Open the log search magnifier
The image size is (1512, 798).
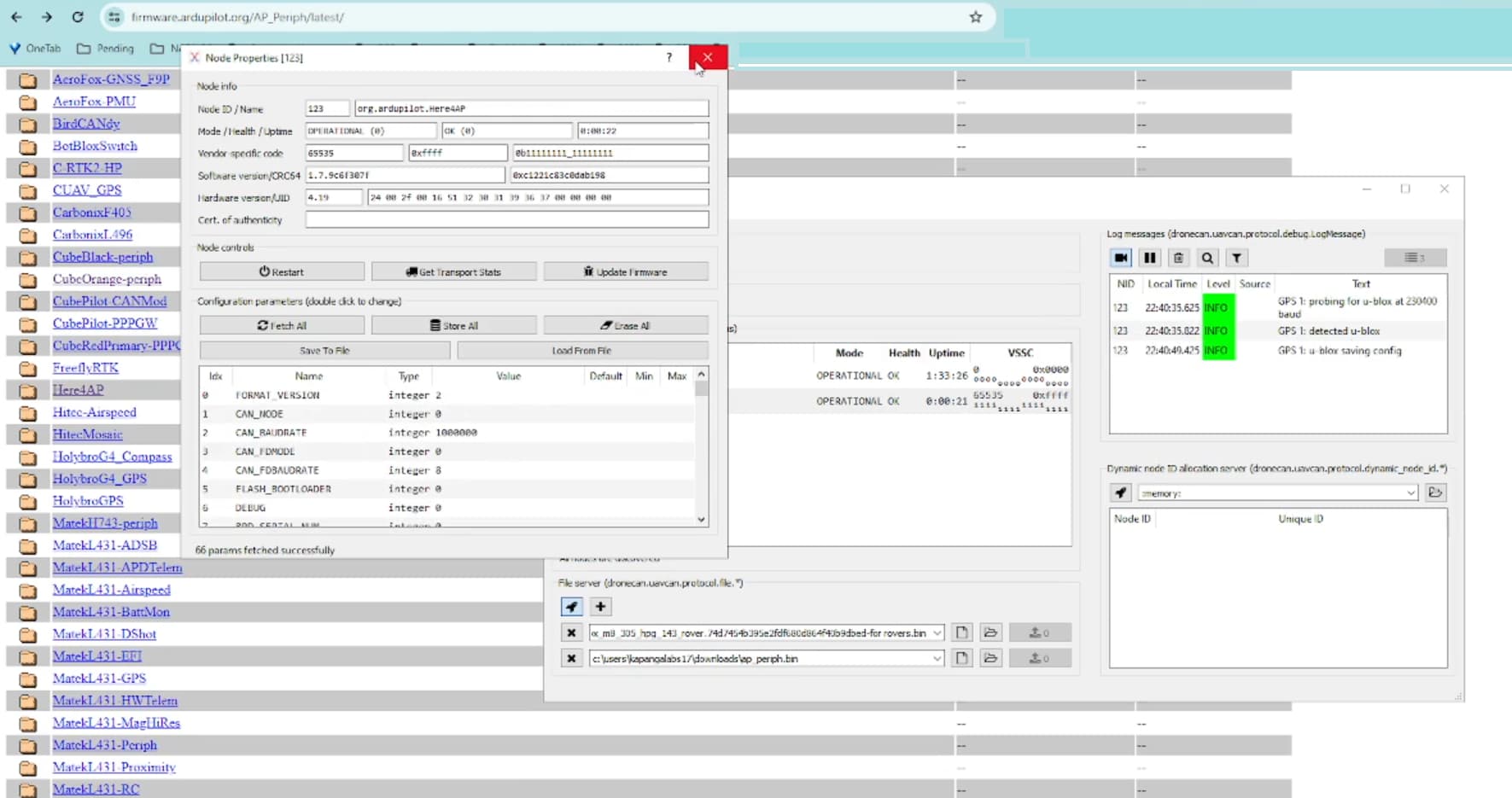point(1207,258)
